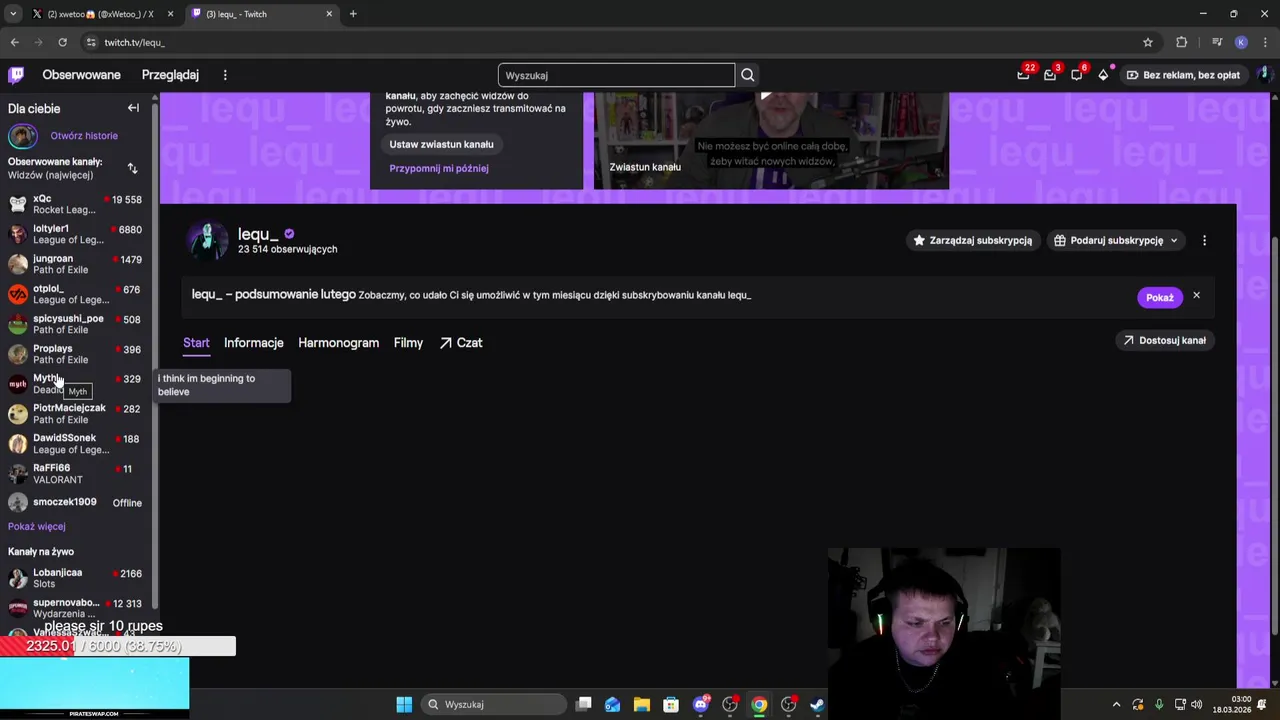Click in the Twitch Wyszukaj search field
Image resolution: width=1280 pixels, height=720 pixels.
tap(616, 75)
